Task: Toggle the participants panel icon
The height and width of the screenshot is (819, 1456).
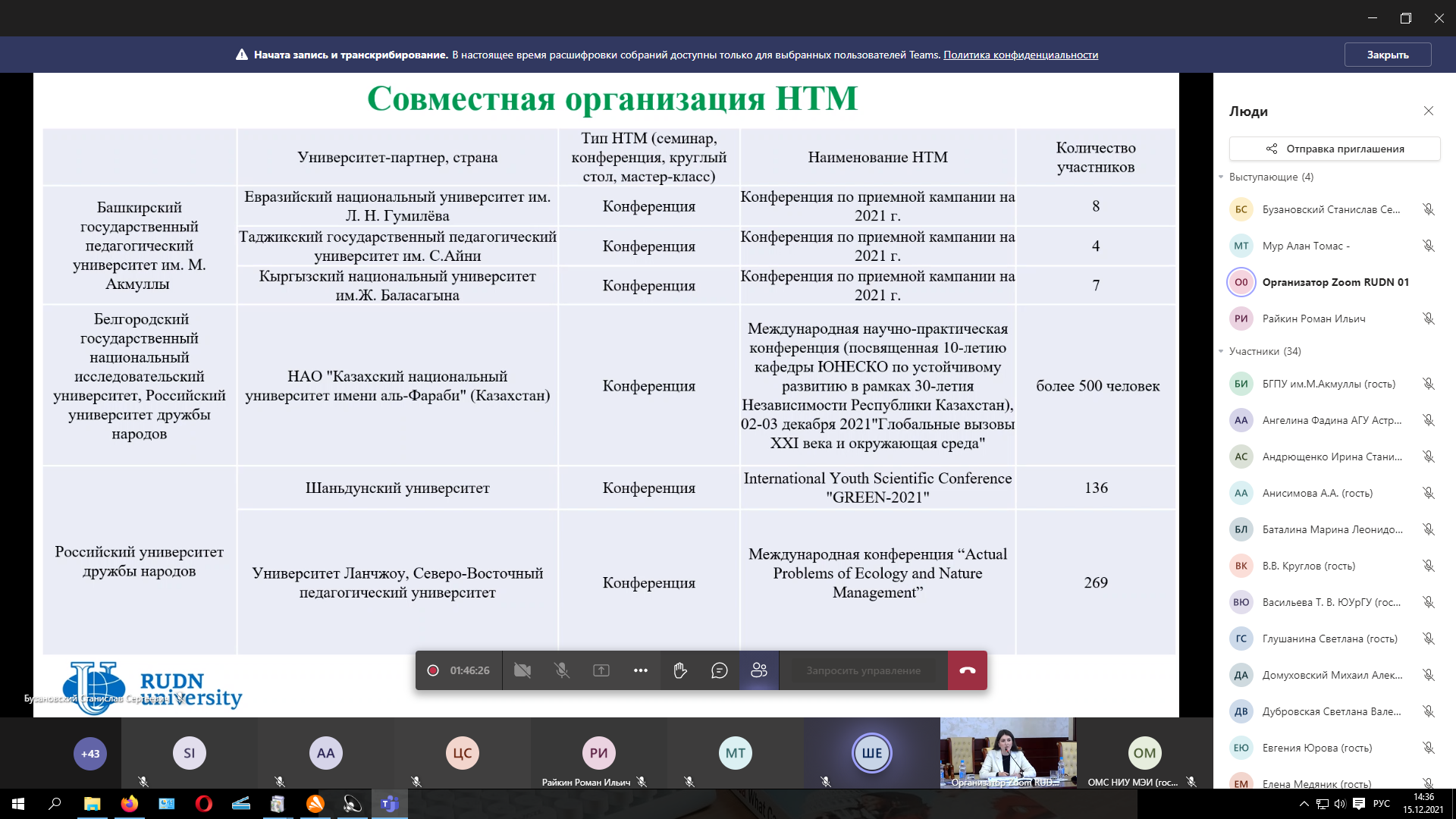Action: pyautogui.click(x=759, y=670)
